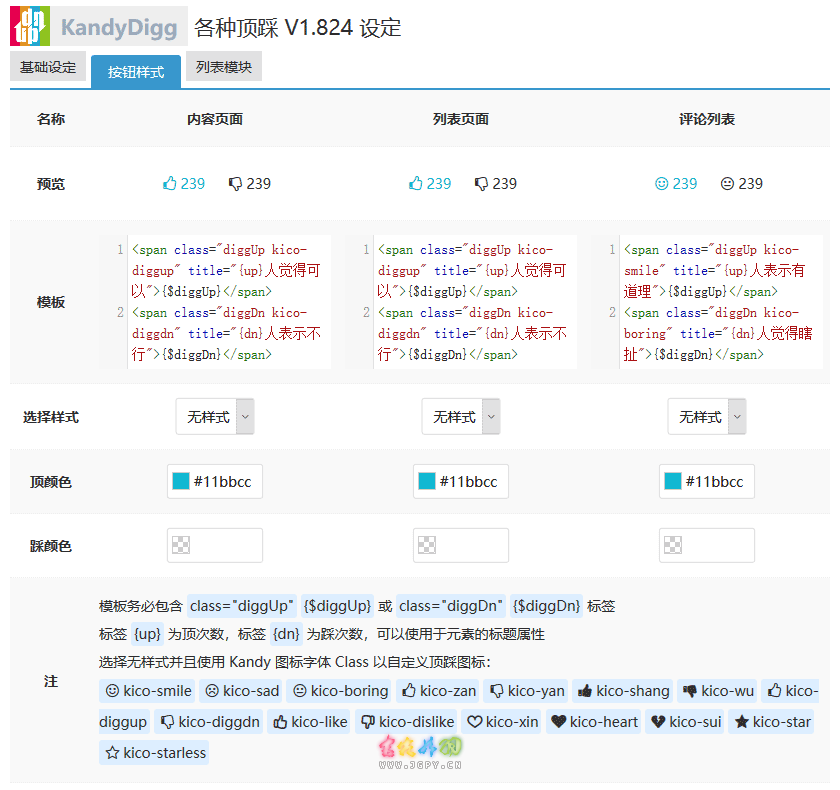
Task: Select the 按钮样式 tab
Action: point(136,72)
